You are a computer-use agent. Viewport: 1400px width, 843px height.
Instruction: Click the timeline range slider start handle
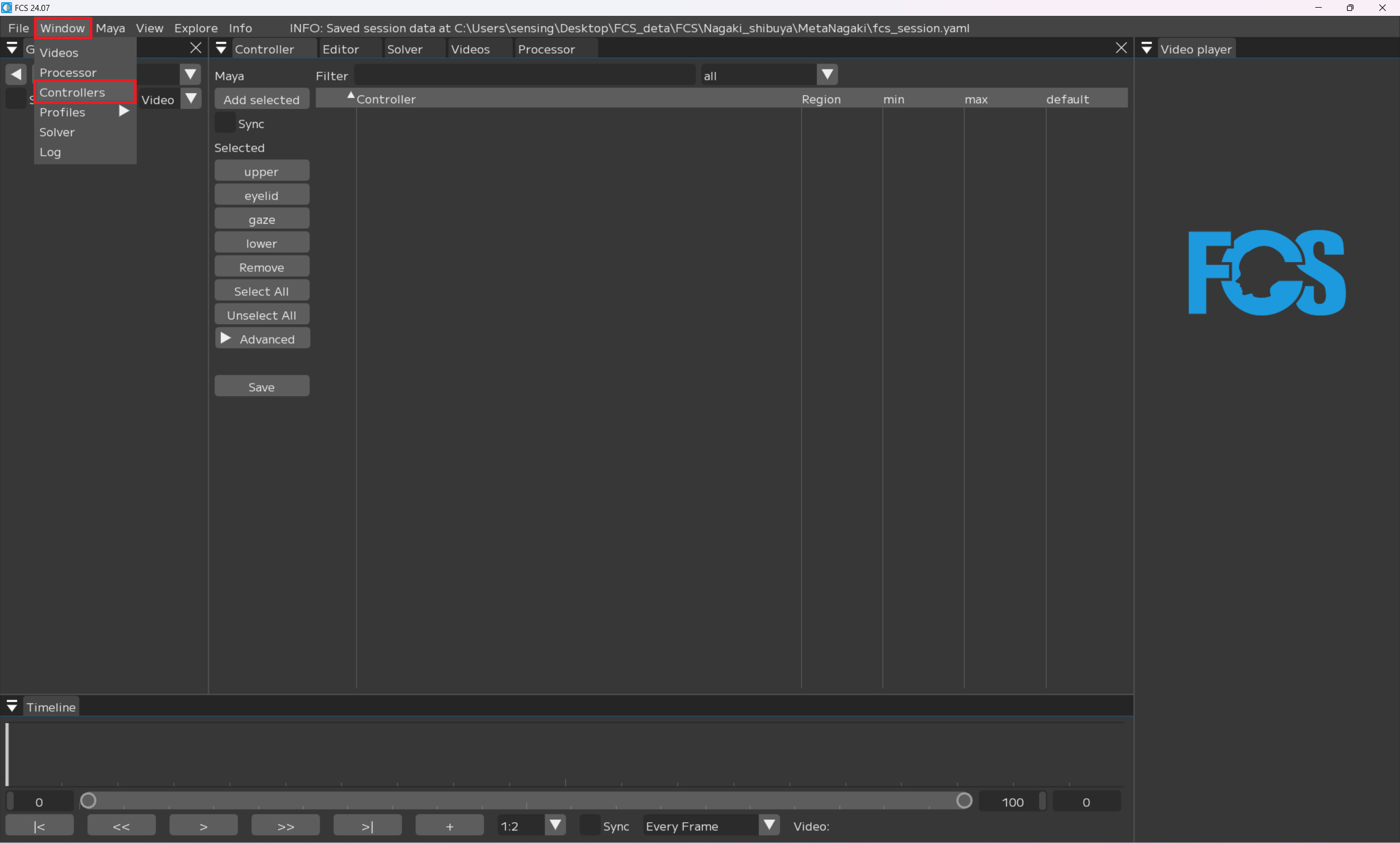click(88, 801)
